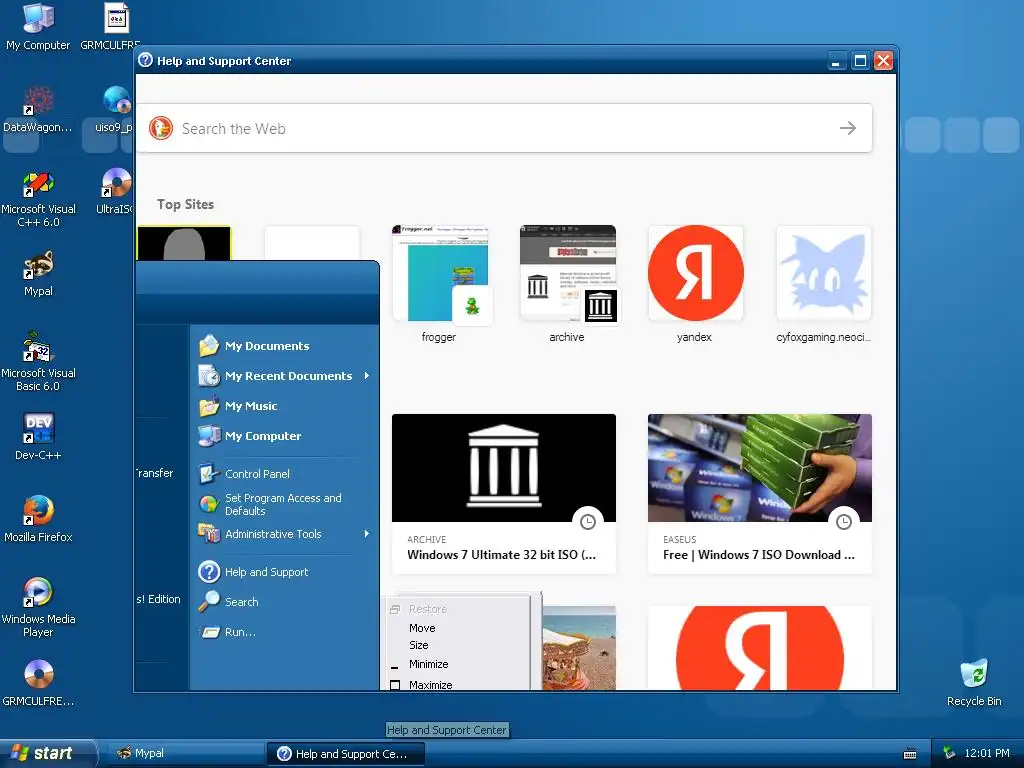1024x768 pixels.
Task: Click the taskbar clock 12:01 PM
Action: [x=987, y=753]
